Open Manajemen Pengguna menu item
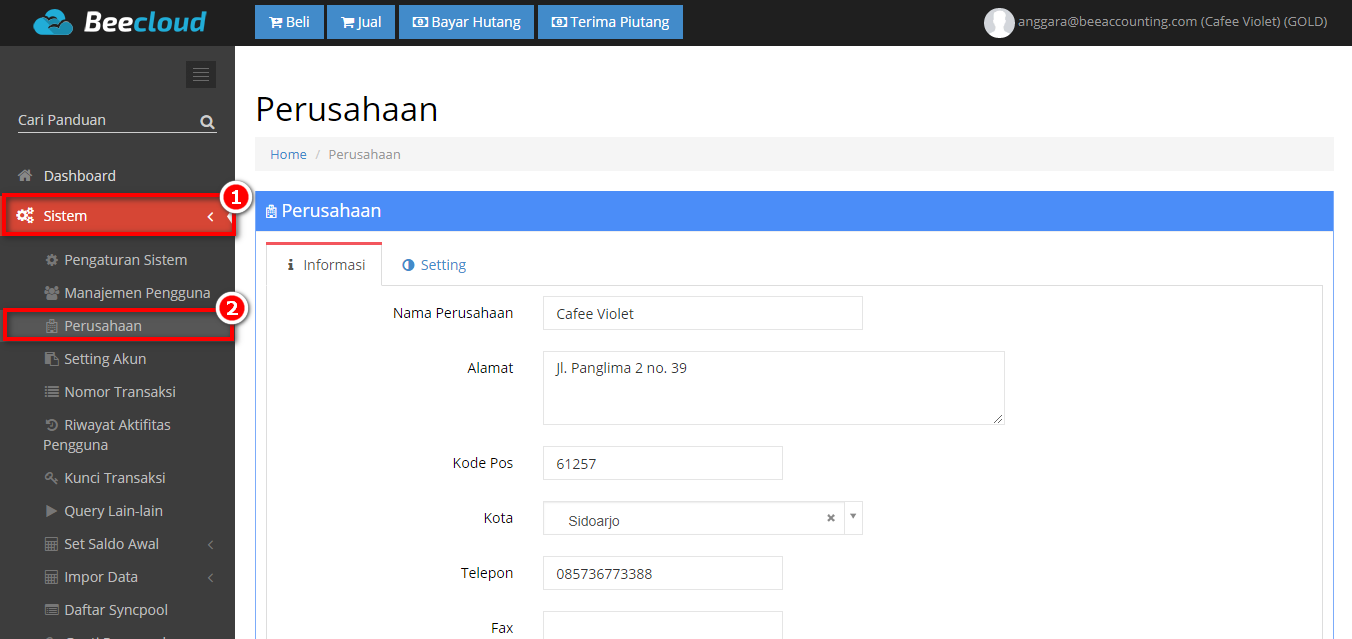This screenshot has width=1352, height=639. tap(137, 293)
